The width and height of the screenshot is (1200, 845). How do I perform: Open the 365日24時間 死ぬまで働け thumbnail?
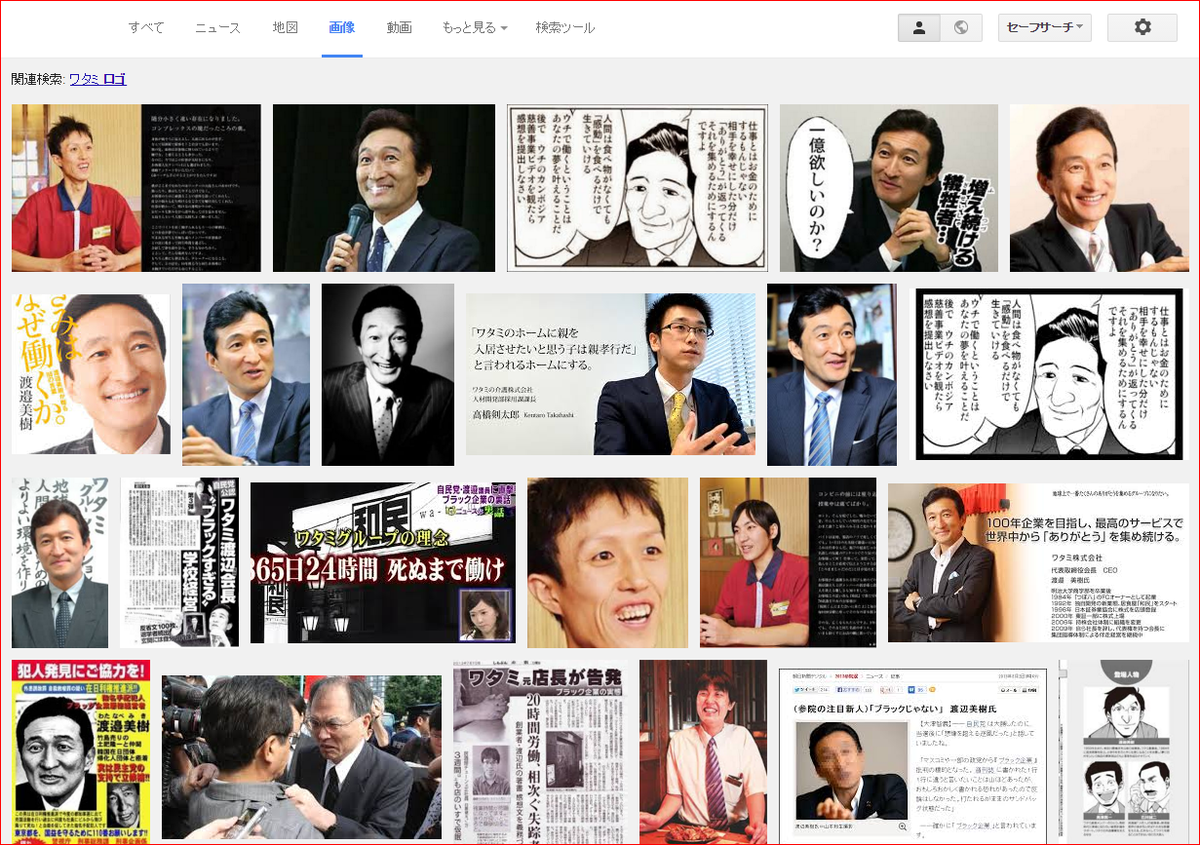(x=383, y=563)
